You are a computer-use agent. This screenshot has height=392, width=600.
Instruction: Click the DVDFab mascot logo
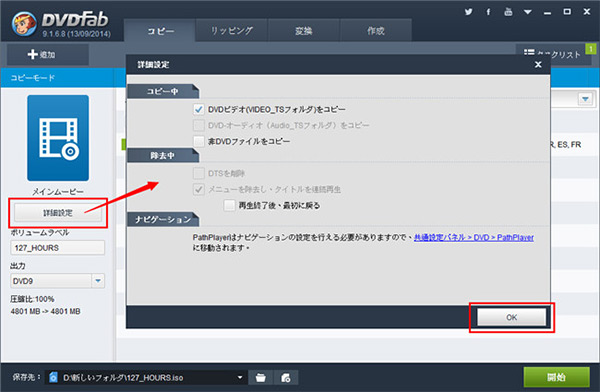(x=24, y=23)
